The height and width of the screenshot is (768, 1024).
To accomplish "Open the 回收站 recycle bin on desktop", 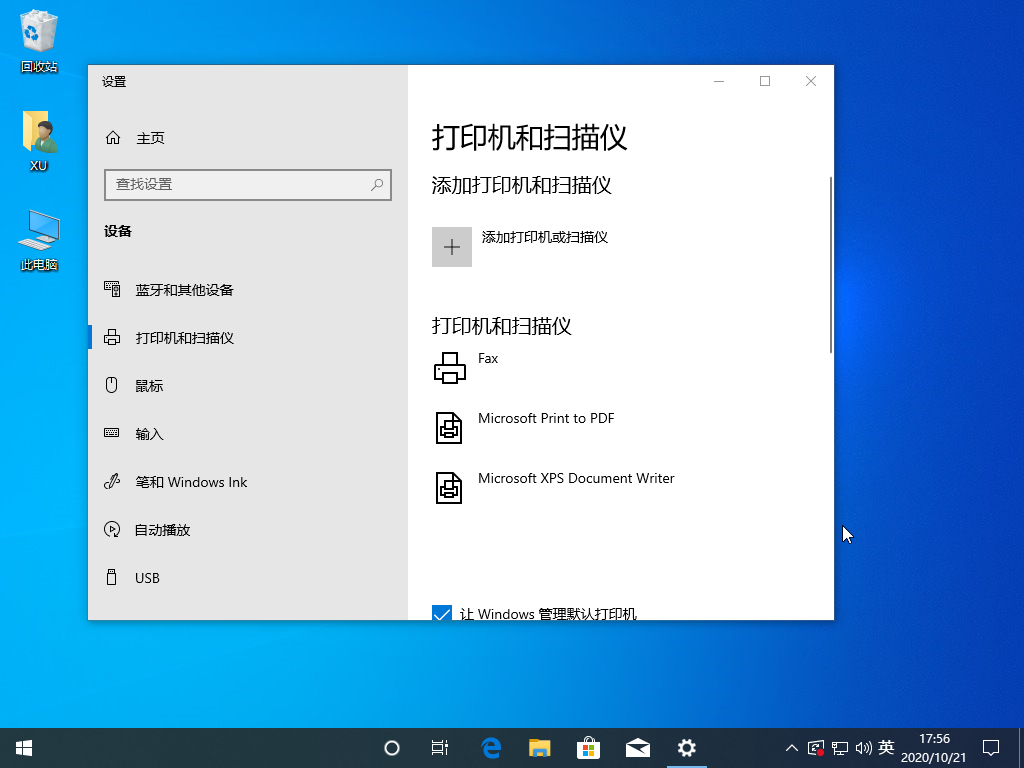I will click(x=39, y=34).
